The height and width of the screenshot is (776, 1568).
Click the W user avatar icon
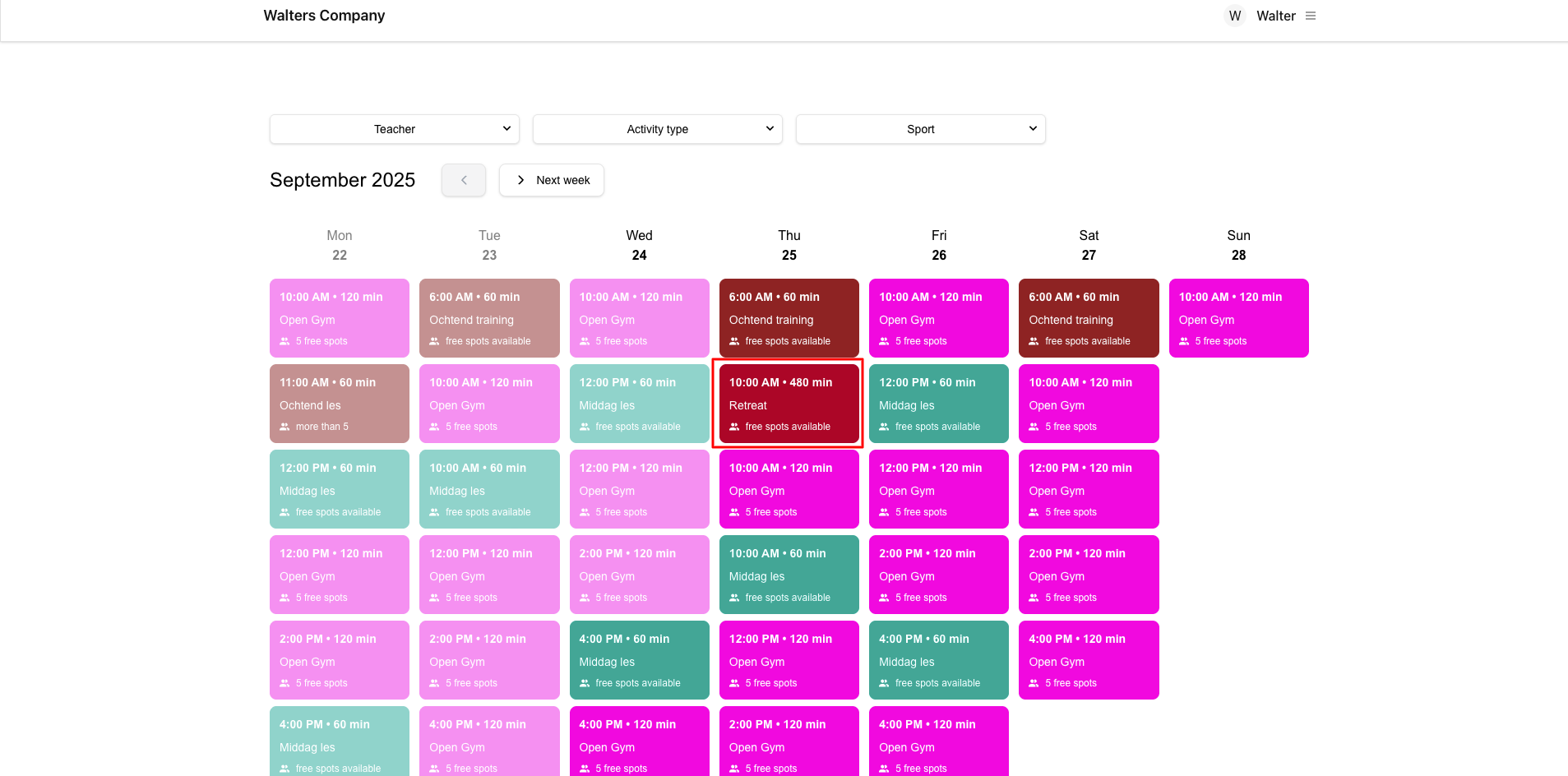1234,16
